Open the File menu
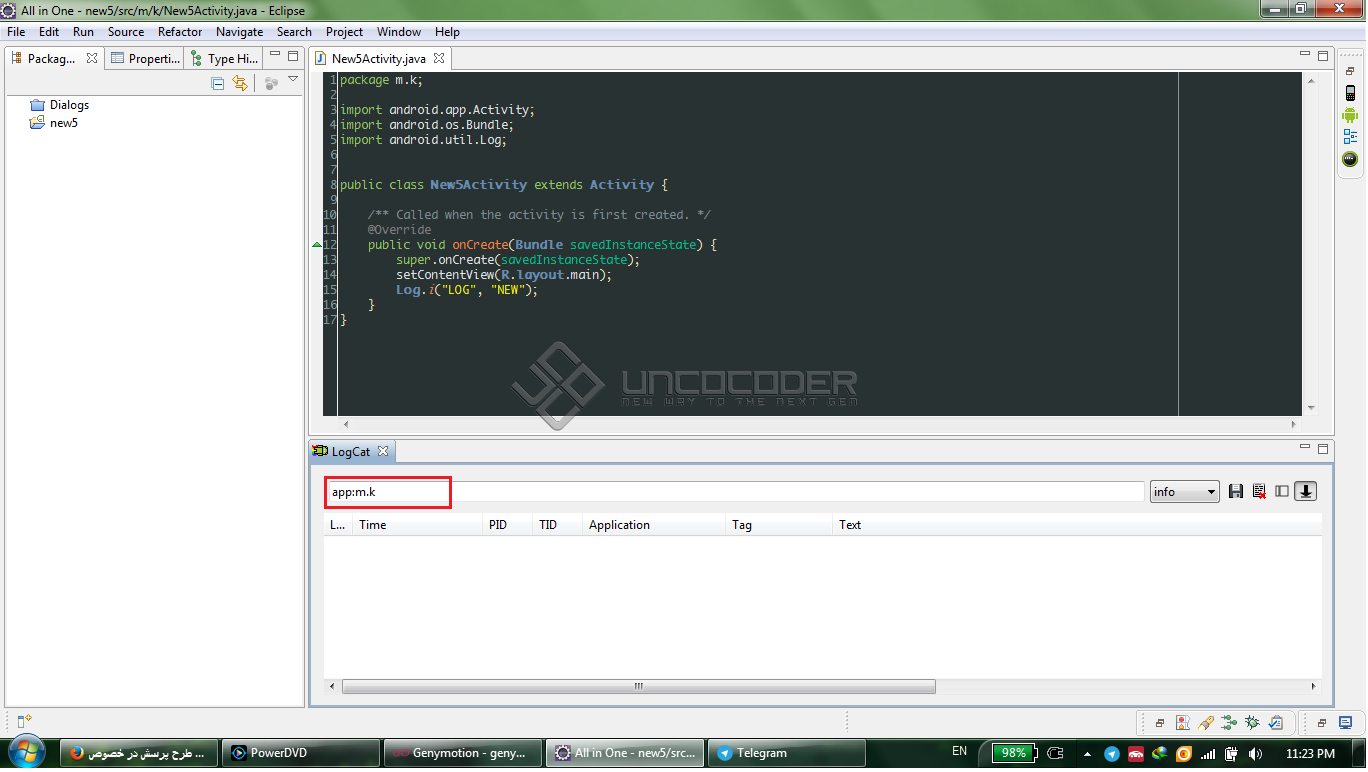Screen dimensions: 1368x772 [x=16, y=32]
